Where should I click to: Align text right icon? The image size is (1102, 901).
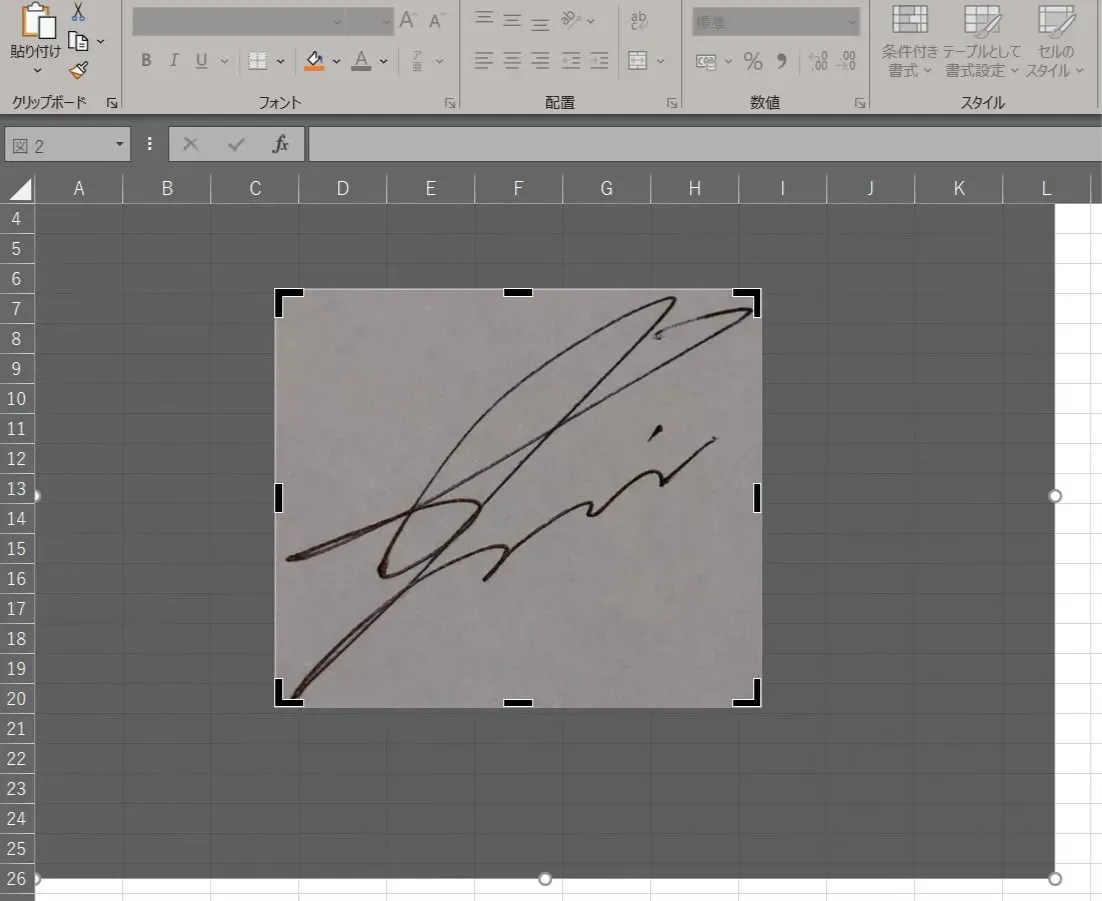(540, 60)
